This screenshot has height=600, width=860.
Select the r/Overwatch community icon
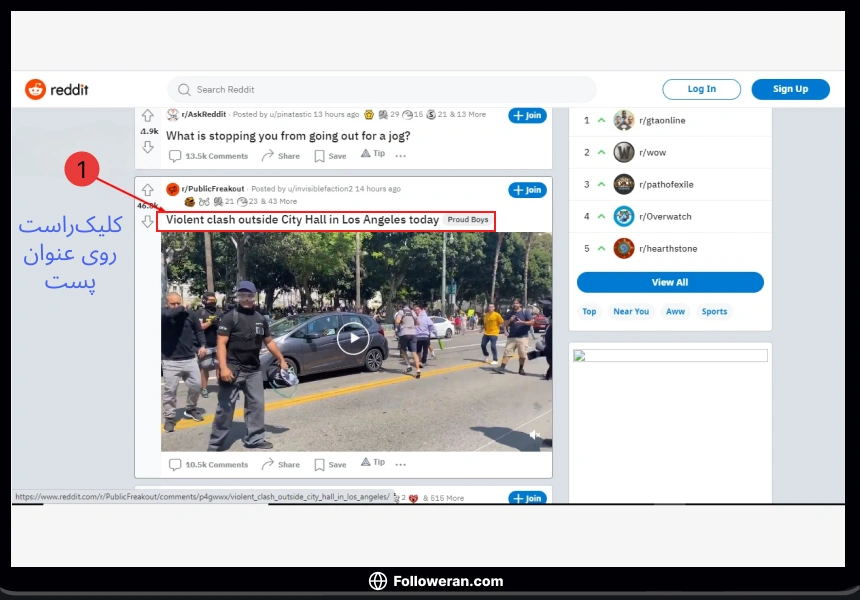(624, 216)
